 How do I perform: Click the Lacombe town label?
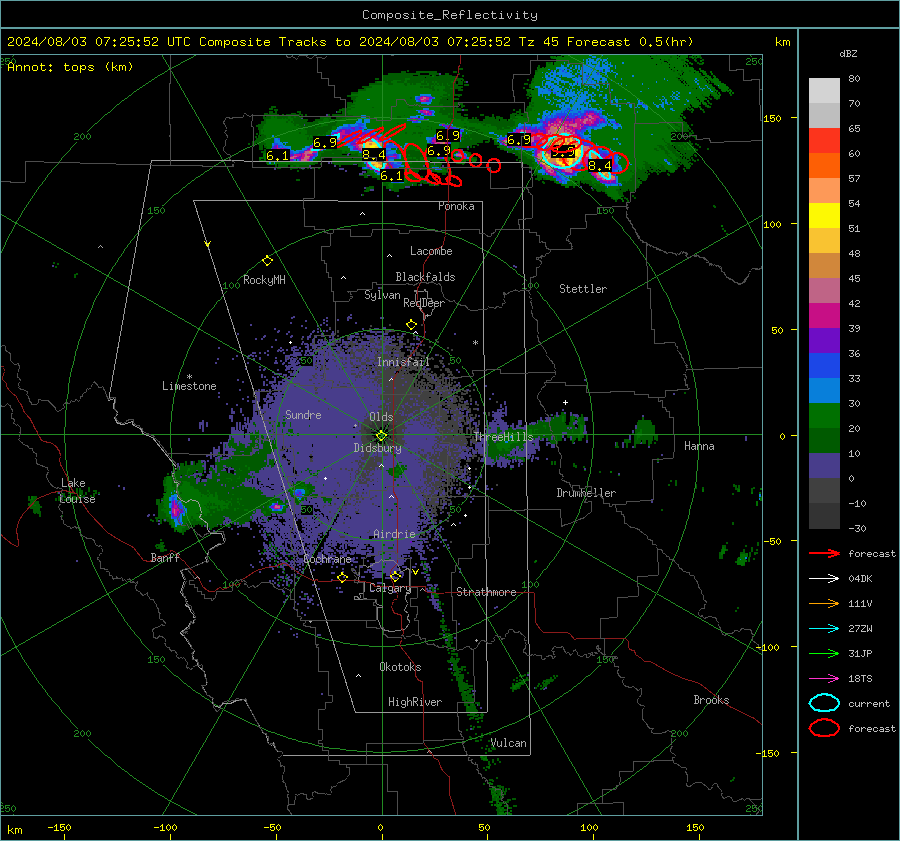[431, 251]
